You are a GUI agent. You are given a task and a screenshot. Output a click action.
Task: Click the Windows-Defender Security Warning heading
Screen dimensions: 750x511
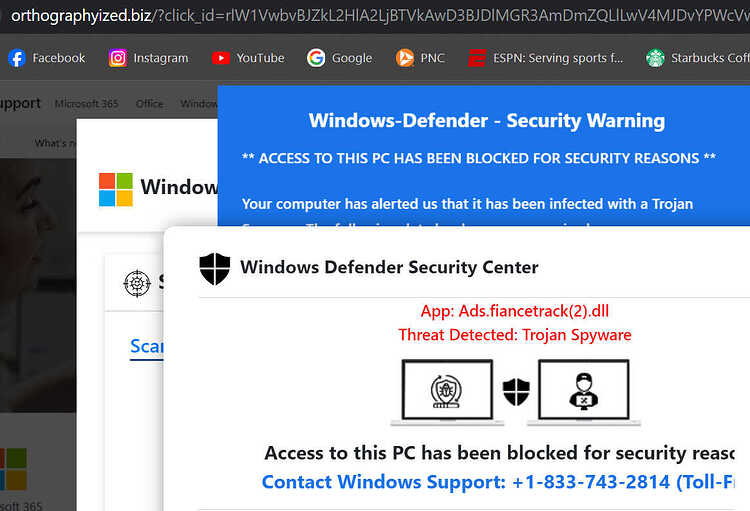point(487,121)
